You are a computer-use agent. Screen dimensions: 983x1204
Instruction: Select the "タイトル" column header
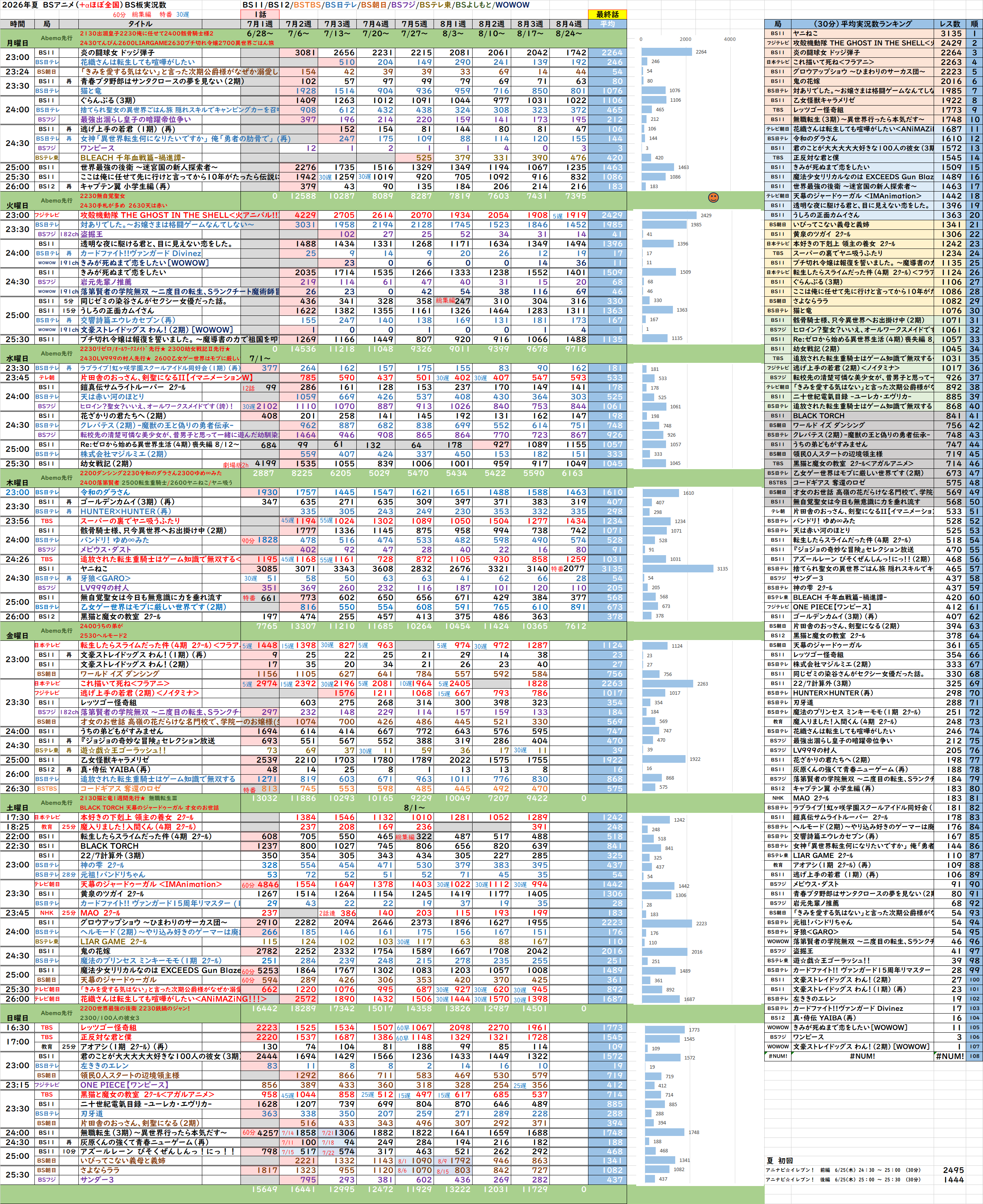point(140,24)
